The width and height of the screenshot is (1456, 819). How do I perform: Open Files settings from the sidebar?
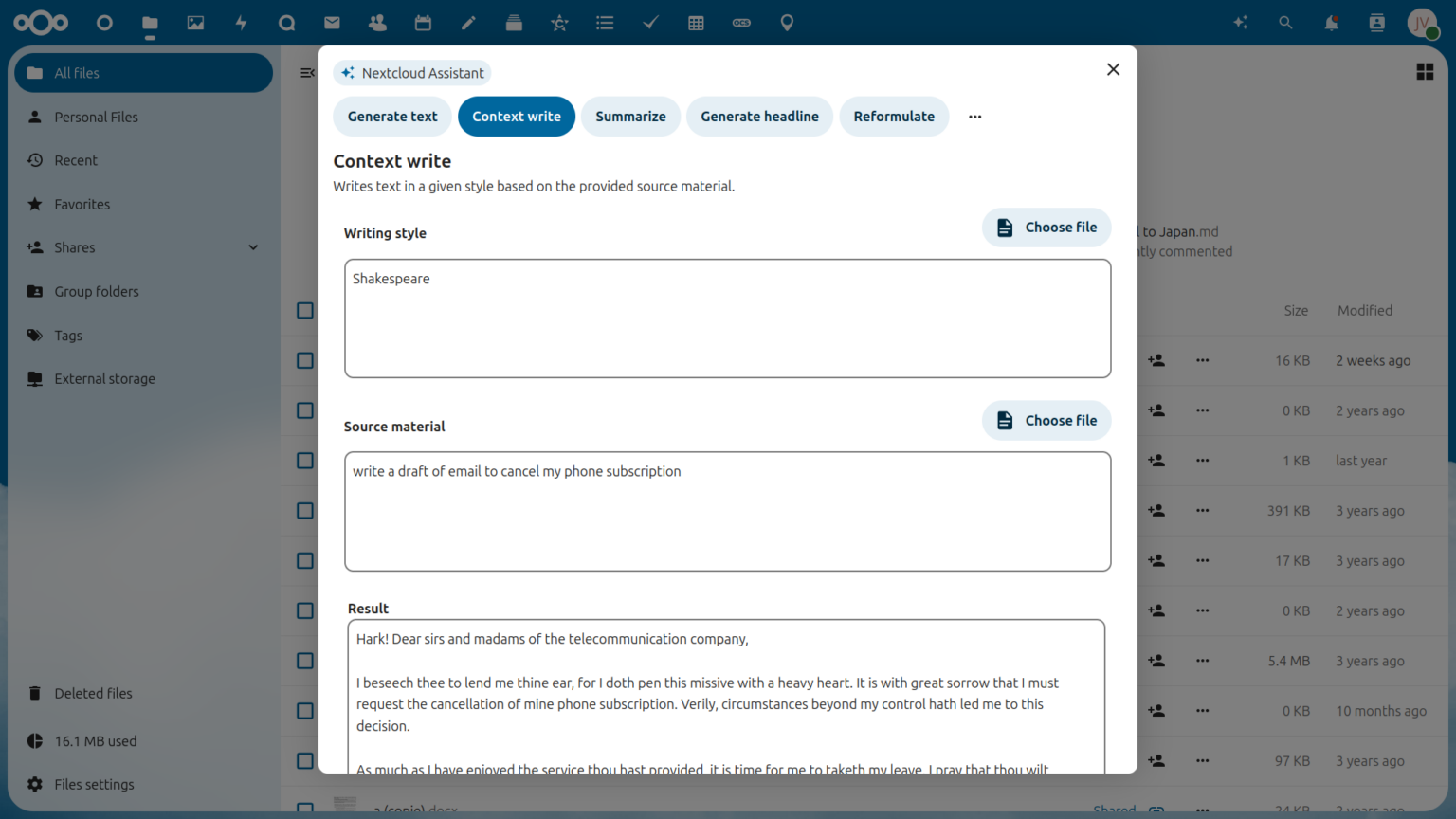click(95, 784)
